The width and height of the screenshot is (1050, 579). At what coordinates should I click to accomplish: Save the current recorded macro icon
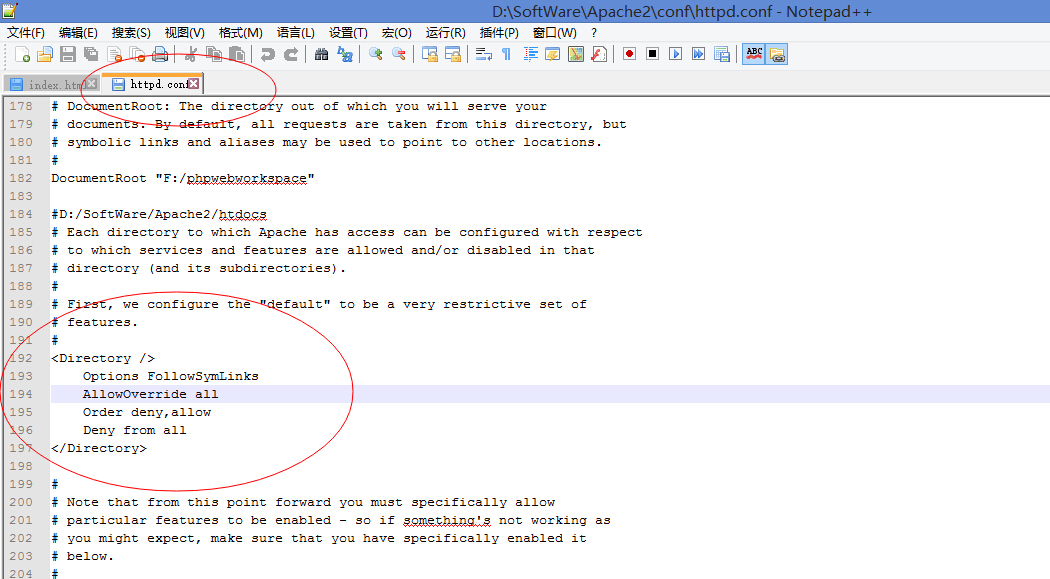coord(721,54)
